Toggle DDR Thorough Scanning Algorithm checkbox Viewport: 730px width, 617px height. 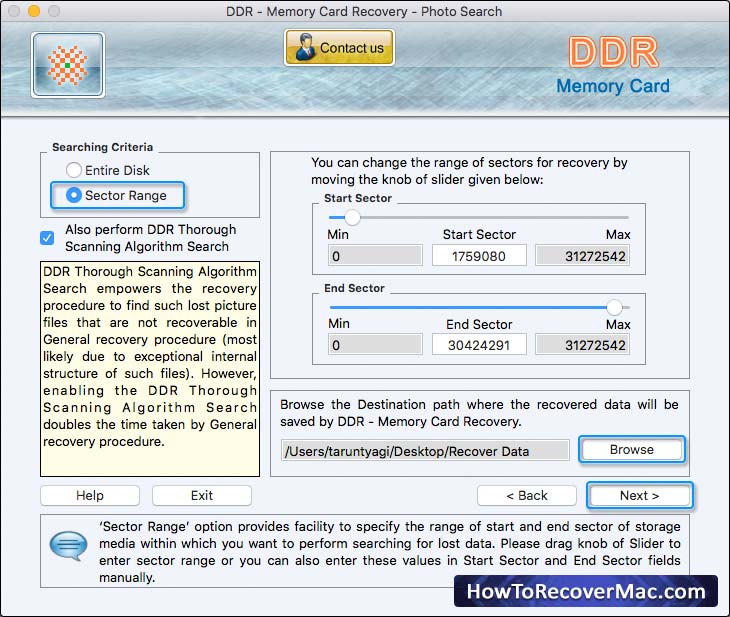tap(47, 238)
